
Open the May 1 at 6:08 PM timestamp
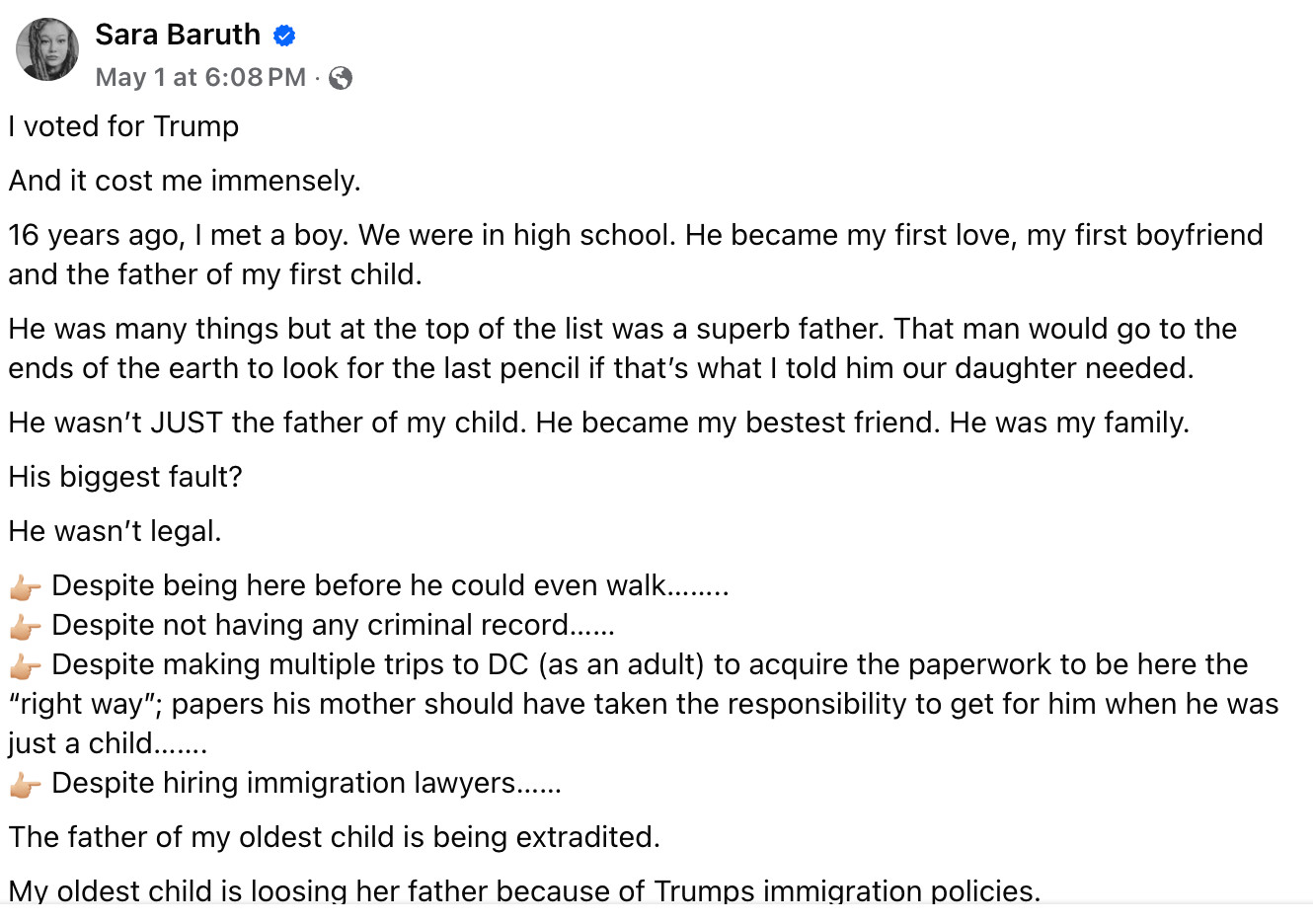(200, 77)
